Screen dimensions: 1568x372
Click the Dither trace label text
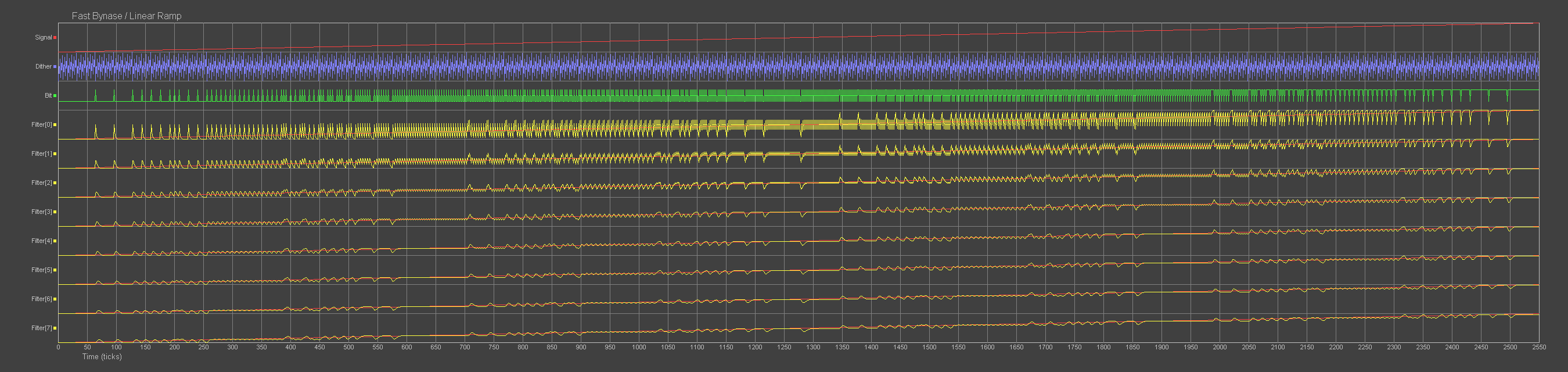point(43,67)
